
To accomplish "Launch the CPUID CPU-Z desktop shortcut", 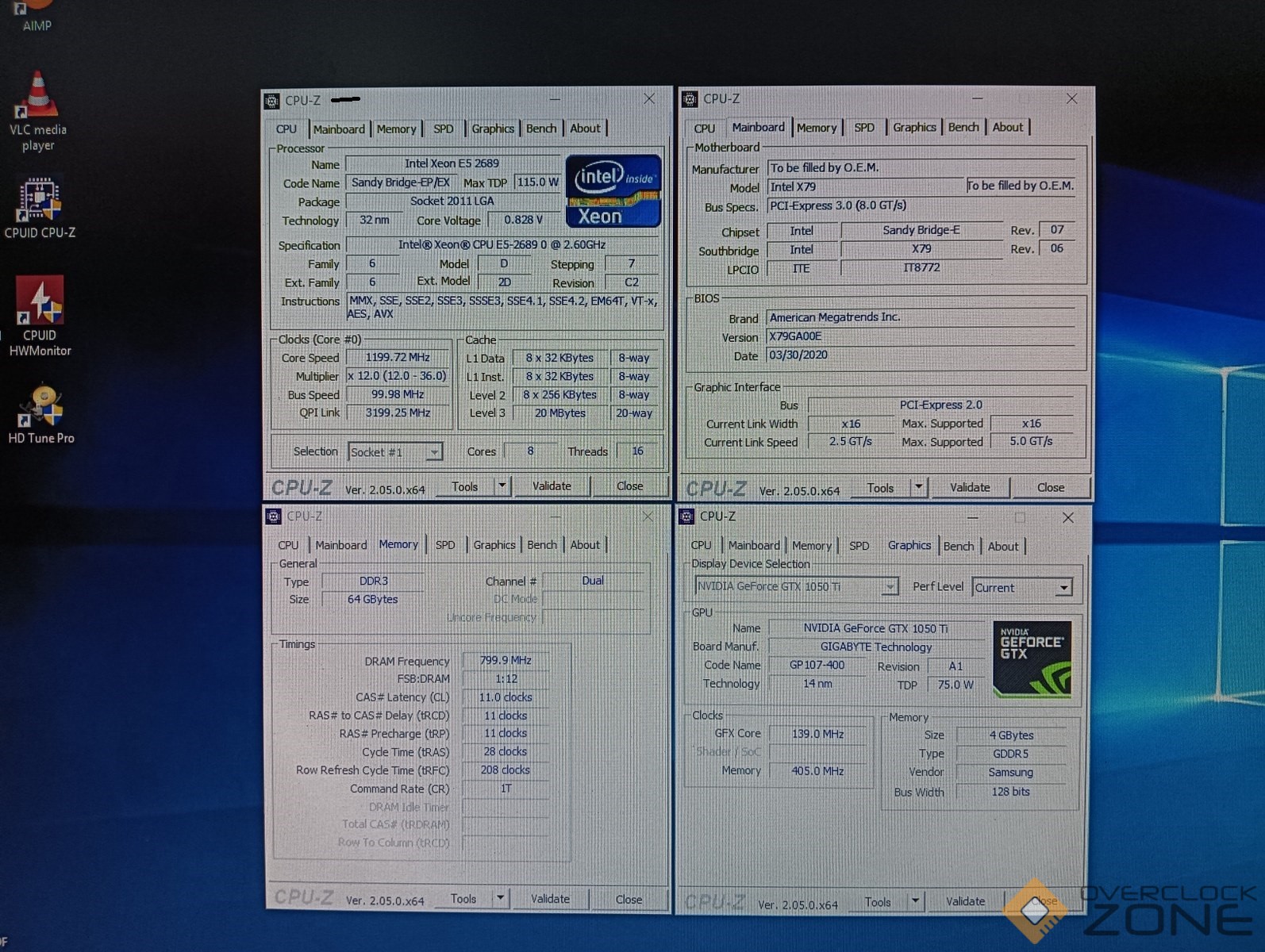I will [40, 208].
